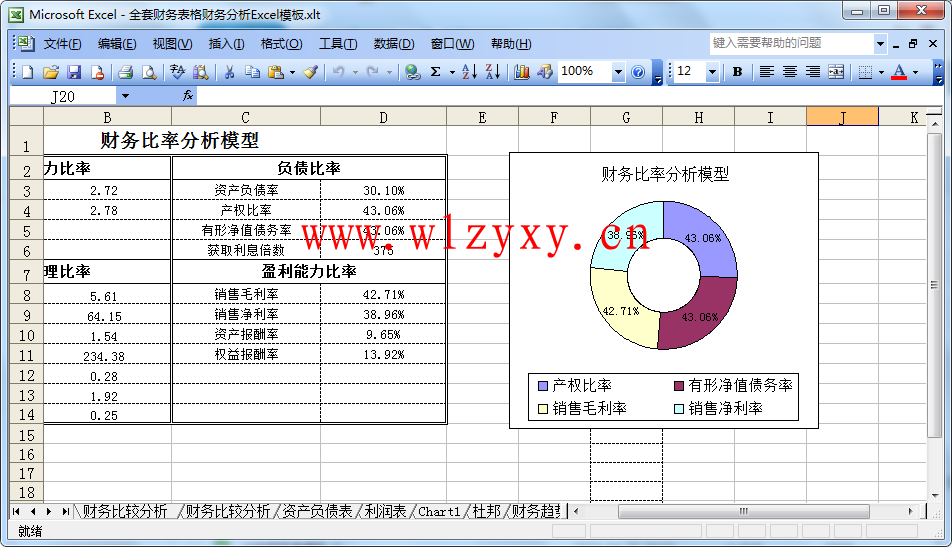Image resolution: width=952 pixels, height=547 pixels.
Task: Click the Cut scissors icon
Action: [x=229, y=72]
